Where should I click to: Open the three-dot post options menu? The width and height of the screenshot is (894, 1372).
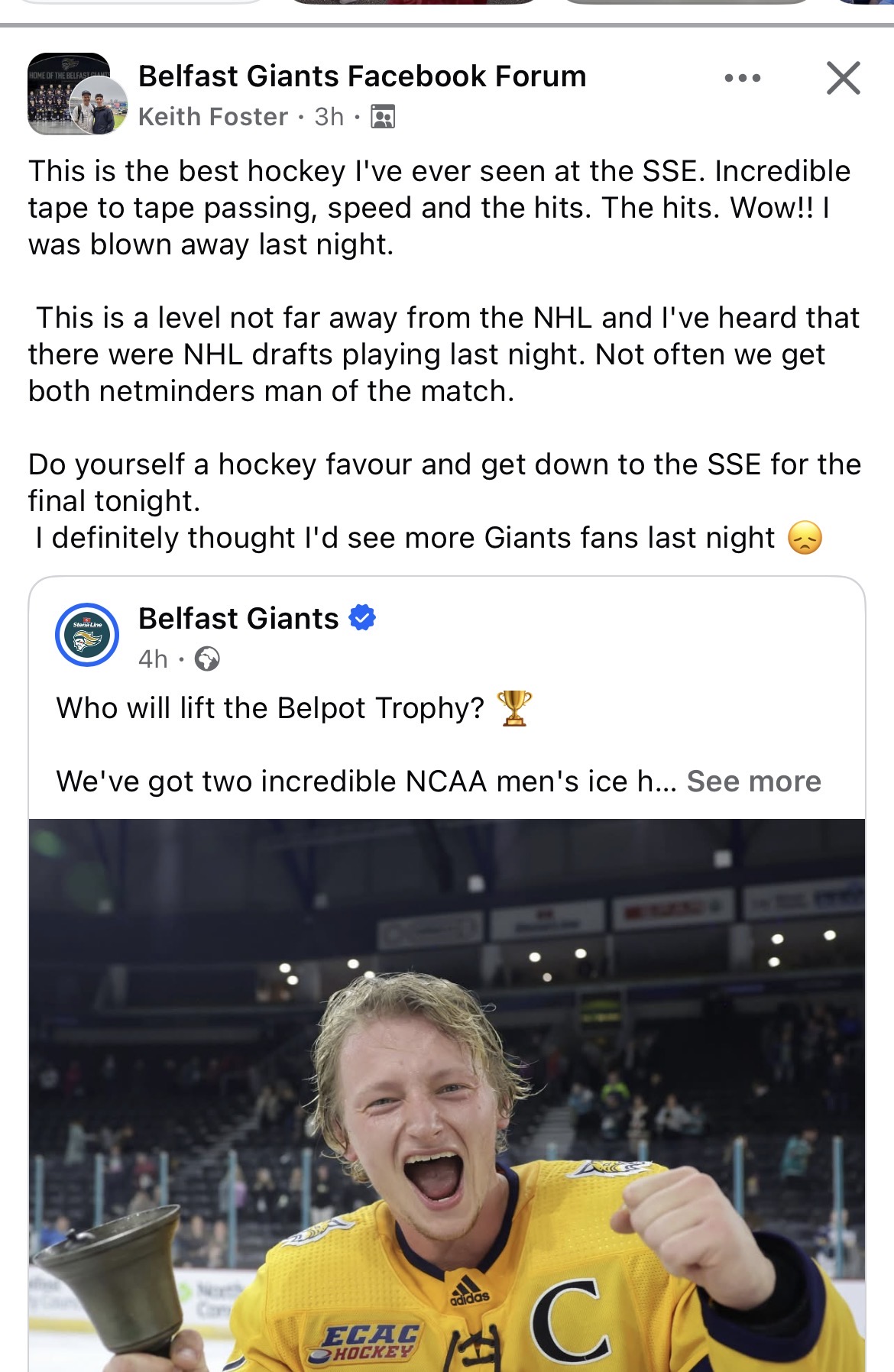(742, 78)
